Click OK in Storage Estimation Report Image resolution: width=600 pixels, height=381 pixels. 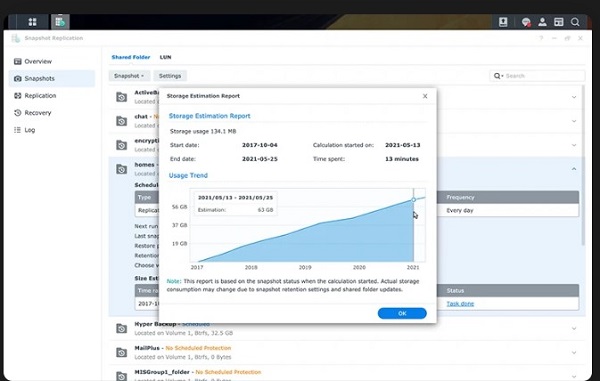402,313
